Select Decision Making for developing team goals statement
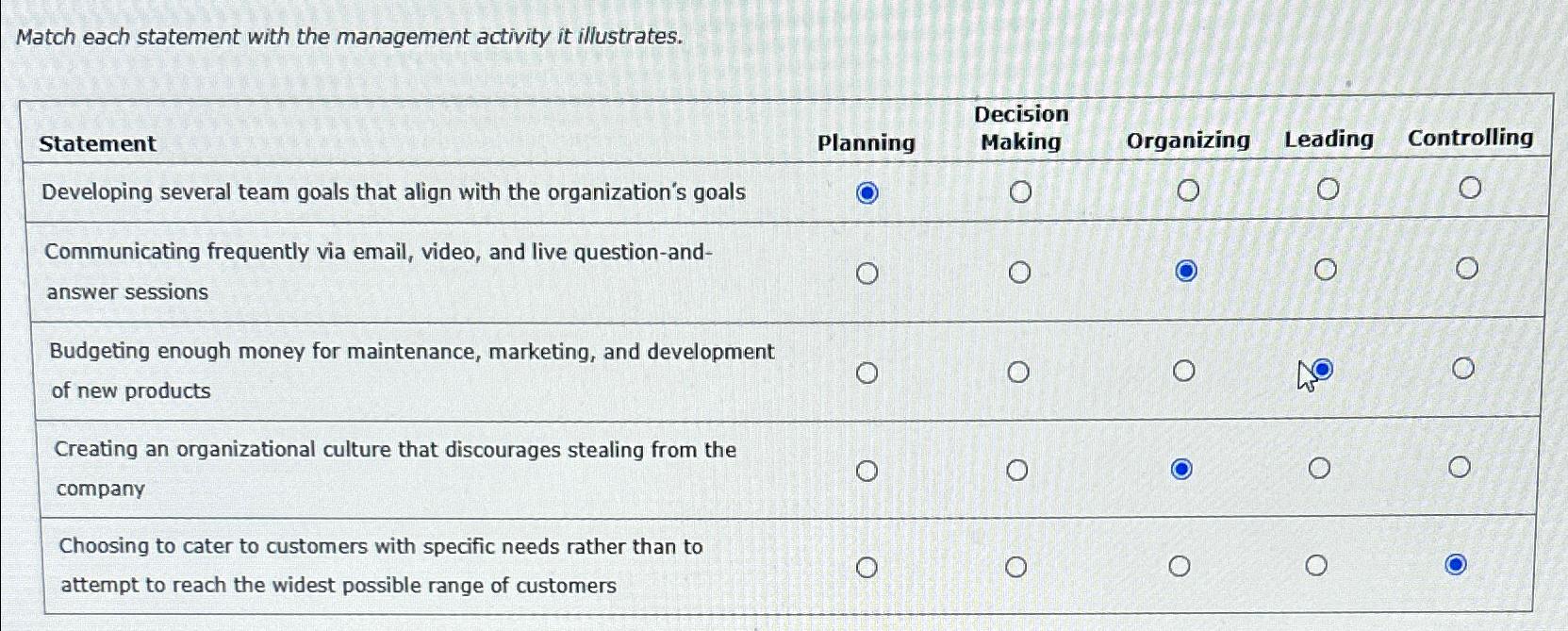The width and height of the screenshot is (1568, 631). 1019,190
